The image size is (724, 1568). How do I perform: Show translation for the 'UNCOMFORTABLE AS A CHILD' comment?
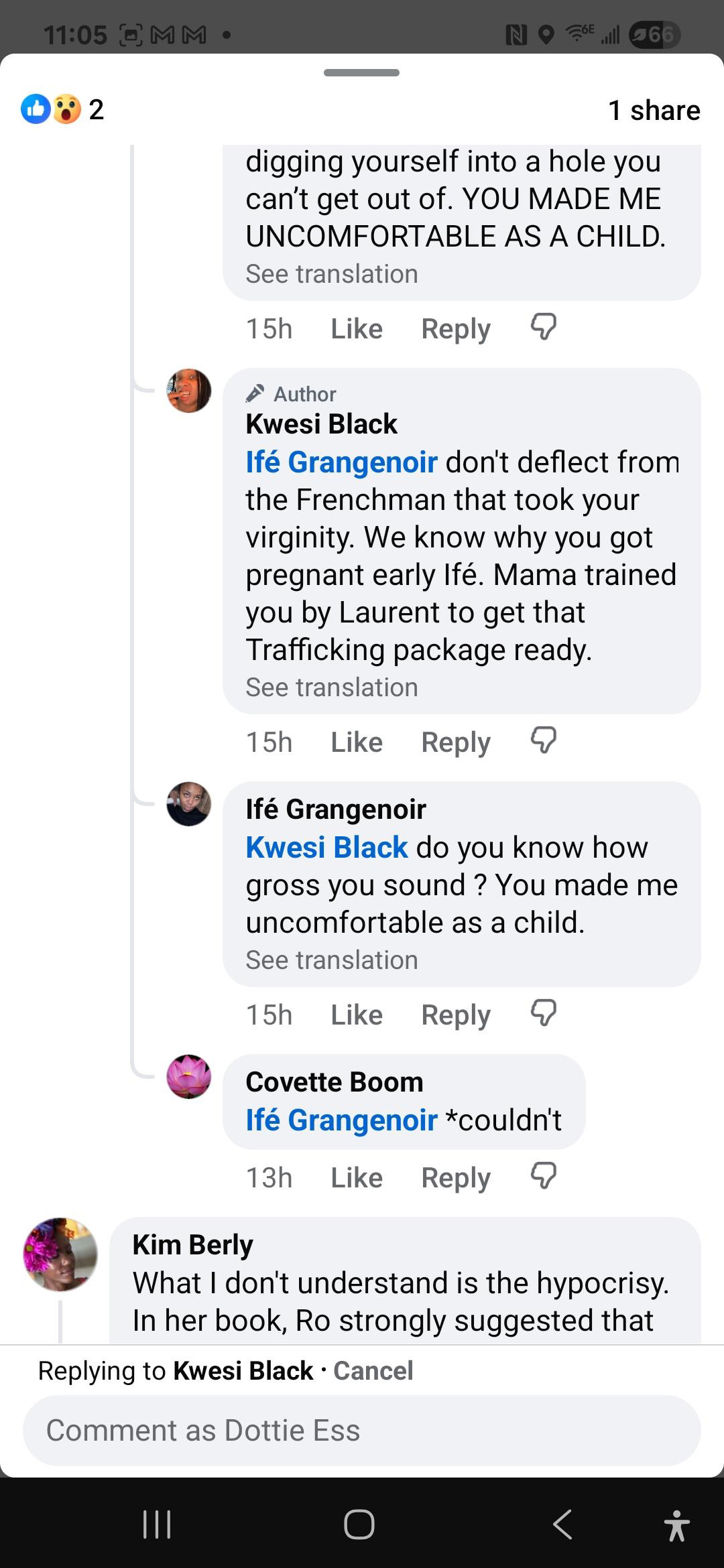point(332,273)
